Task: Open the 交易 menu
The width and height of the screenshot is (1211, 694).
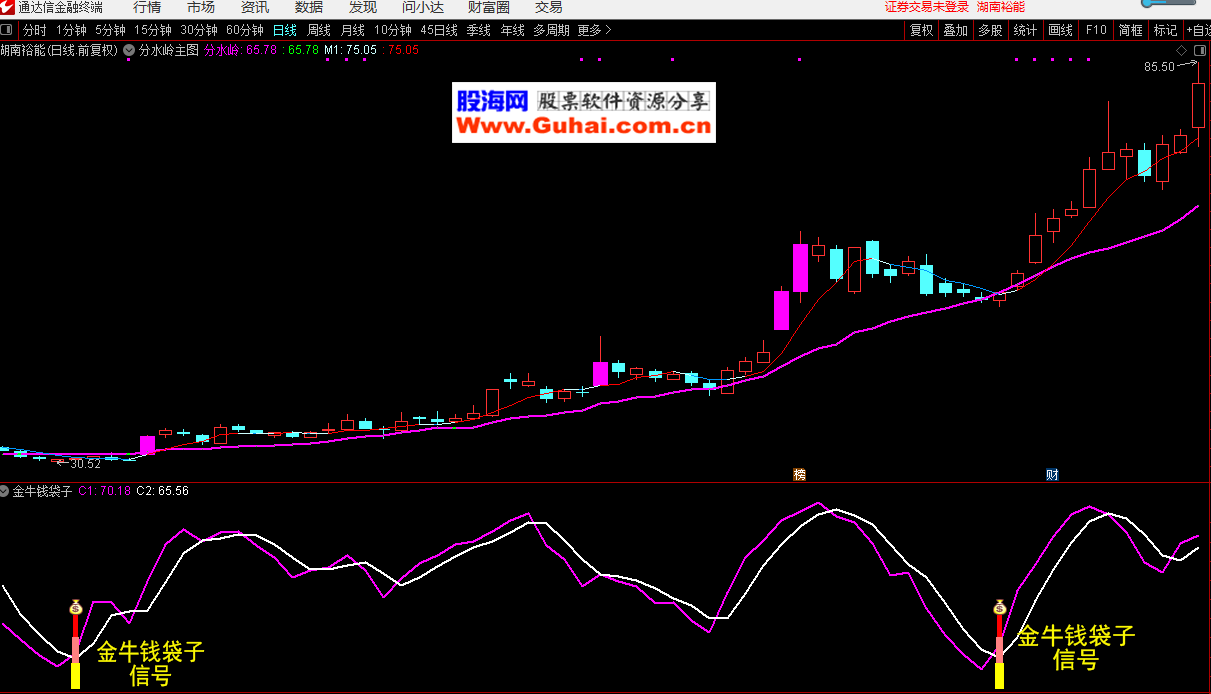Action: pos(548,8)
